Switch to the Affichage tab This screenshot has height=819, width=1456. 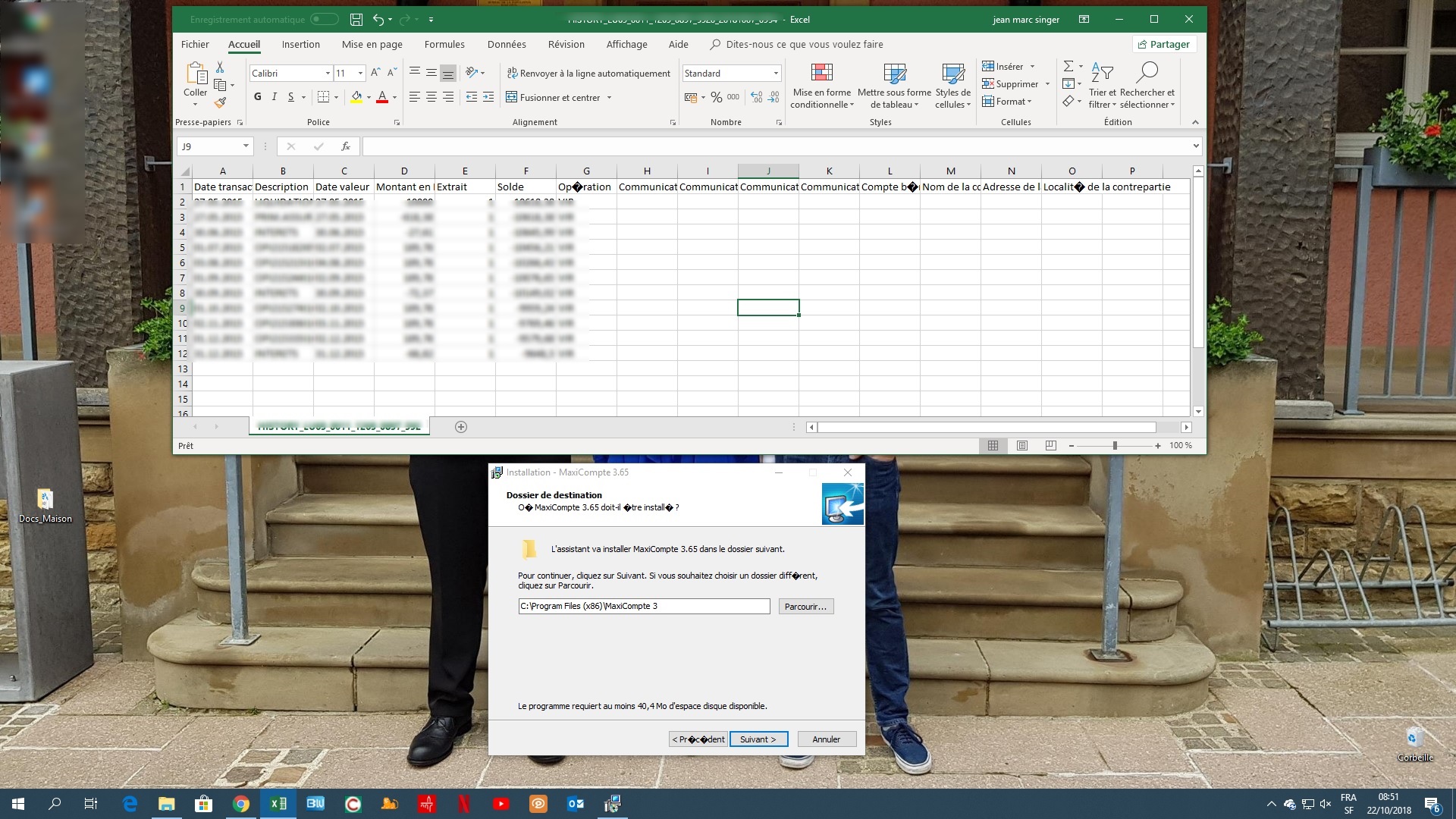[627, 45]
